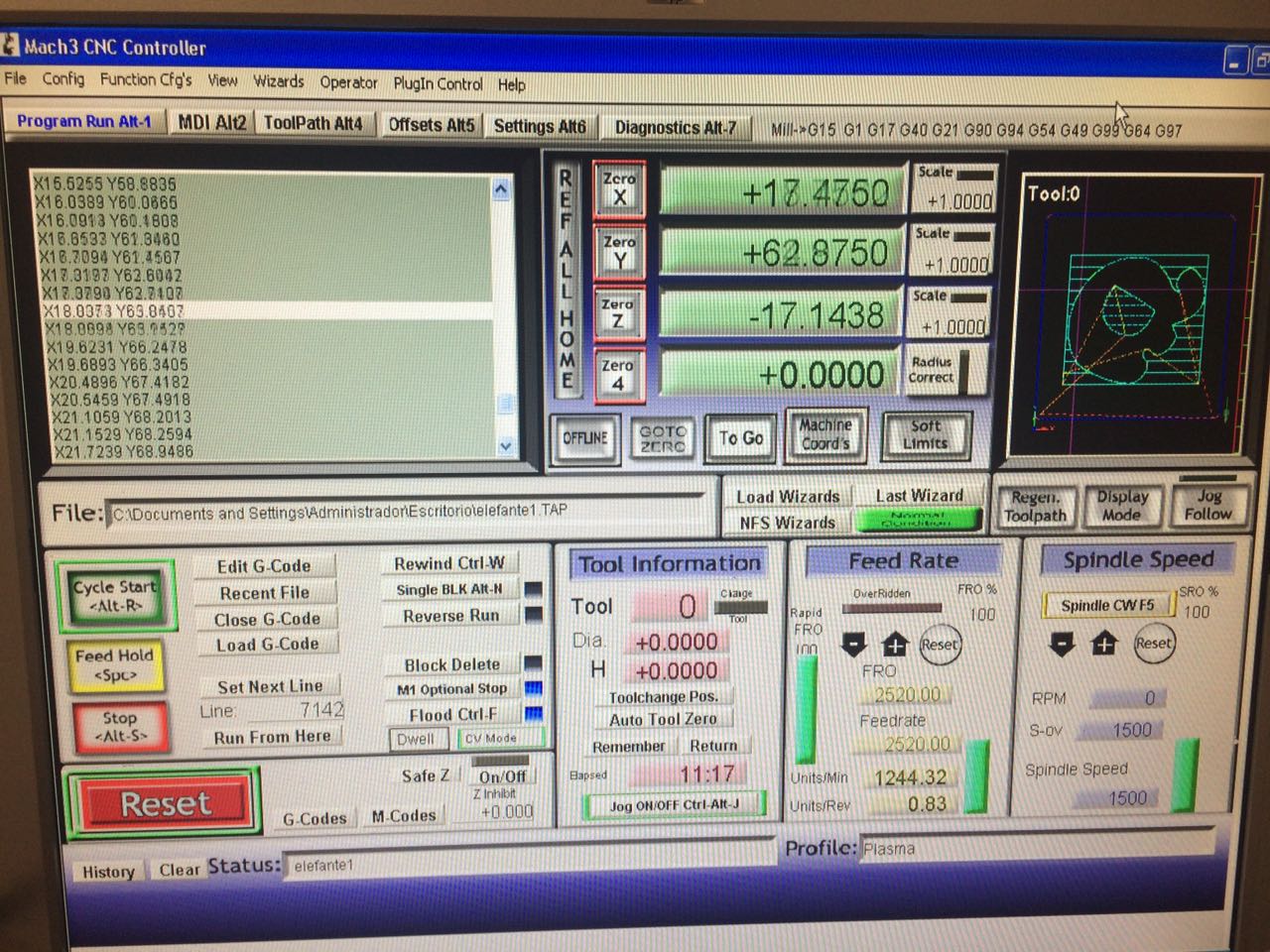Click the spindle speed green bar
The height and width of the screenshot is (952, 1270).
[1184, 775]
